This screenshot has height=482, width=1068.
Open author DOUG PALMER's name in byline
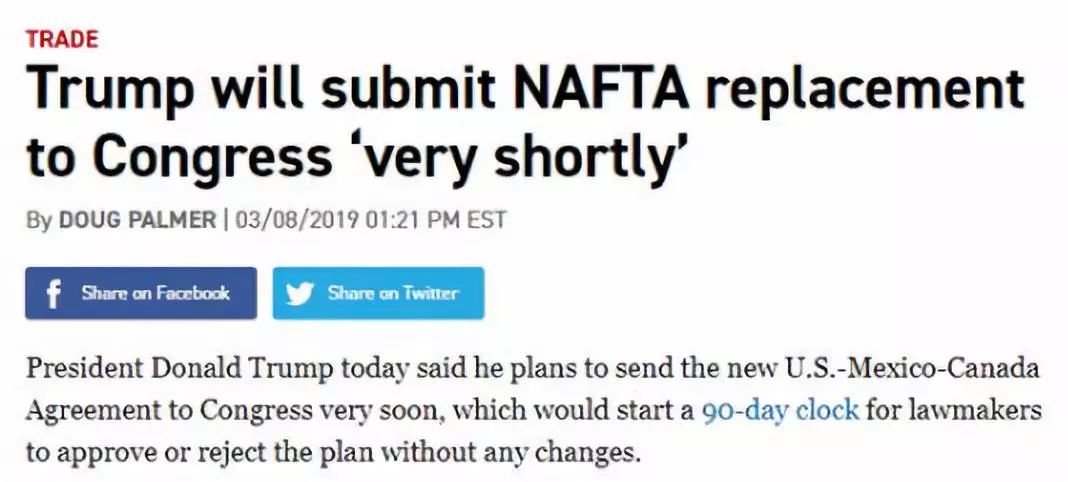pyautogui.click(x=137, y=219)
